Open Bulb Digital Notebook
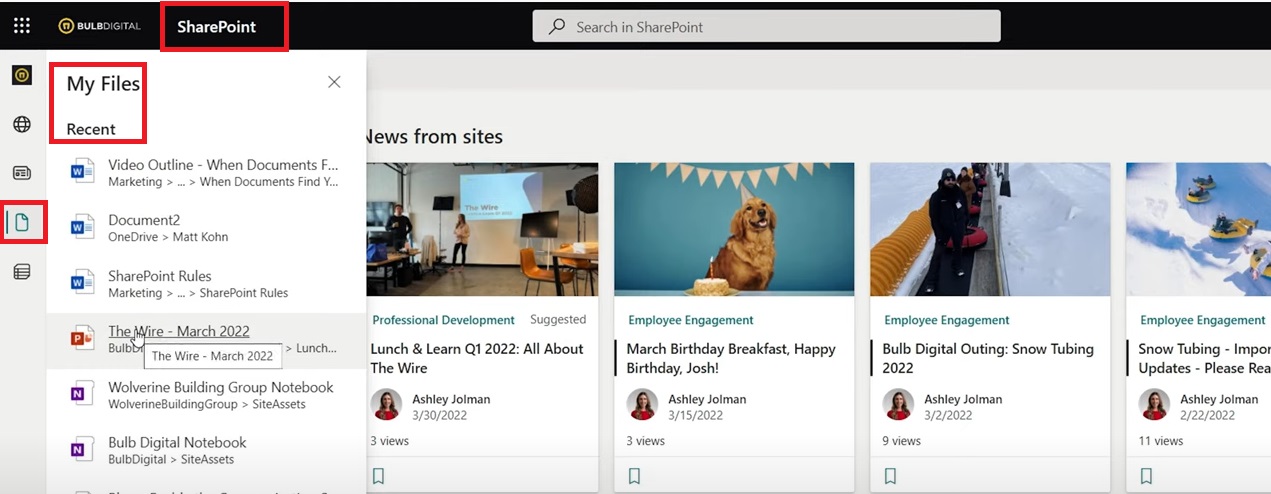The image size is (1271, 494). [x=177, y=442]
